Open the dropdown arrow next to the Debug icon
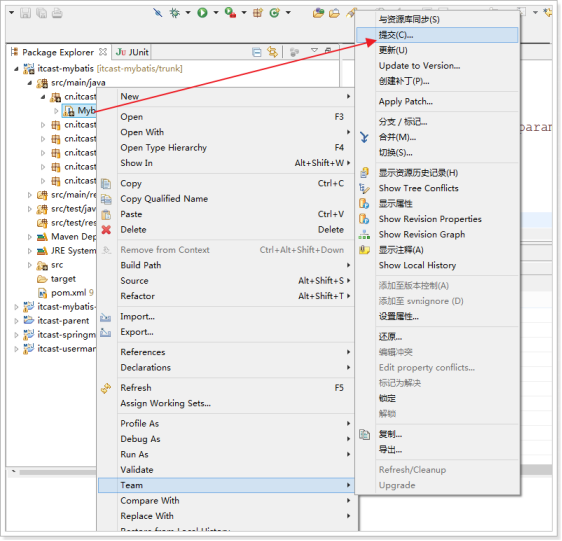 click(x=188, y=13)
